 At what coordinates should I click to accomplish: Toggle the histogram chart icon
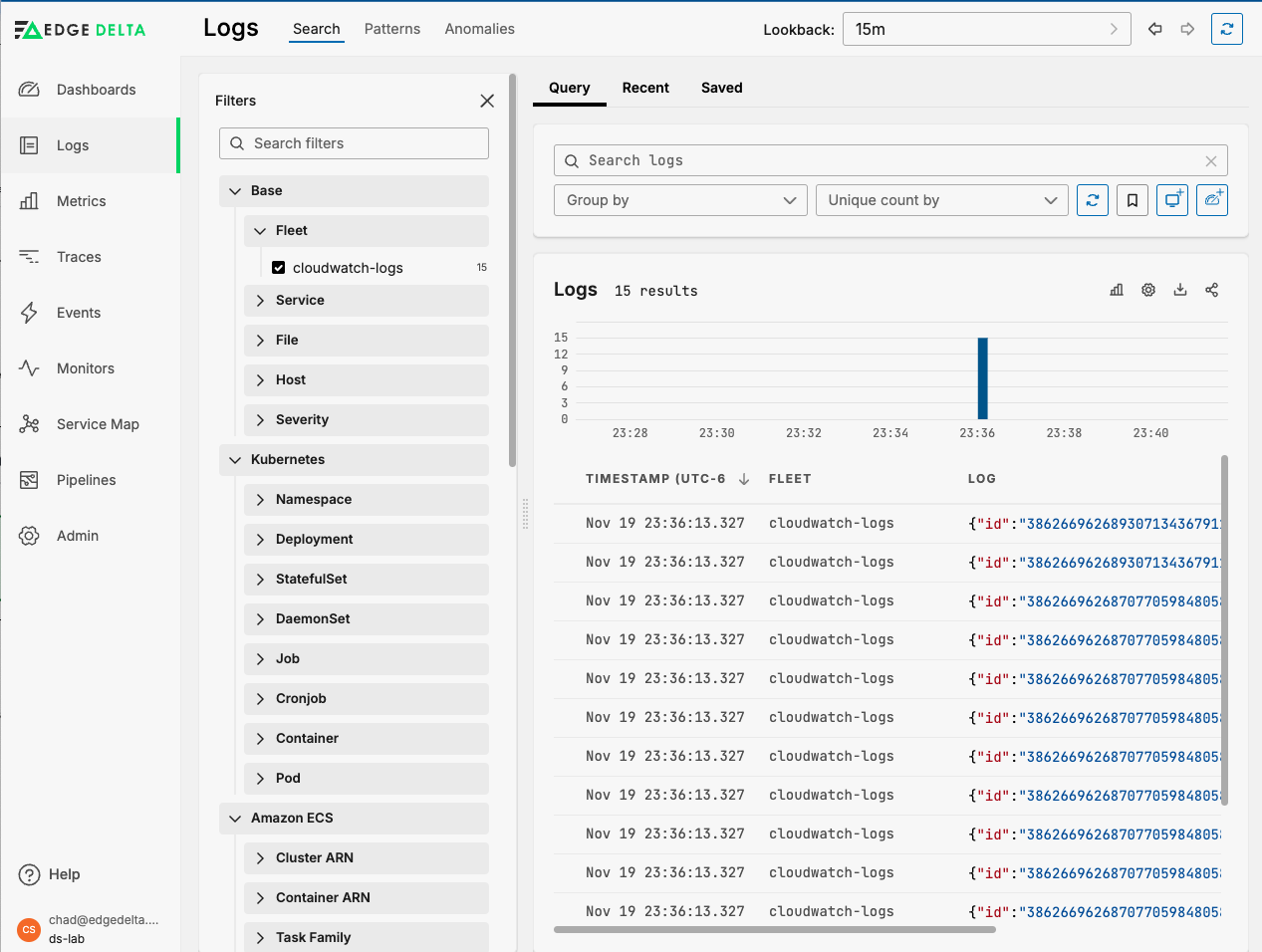[x=1117, y=290]
